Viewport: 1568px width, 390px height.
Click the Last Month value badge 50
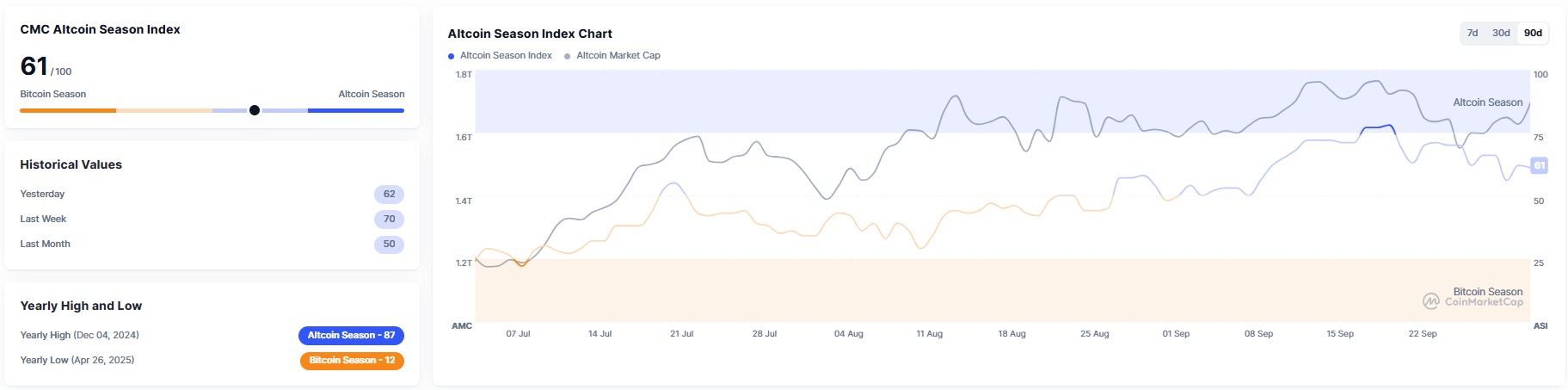(x=389, y=245)
